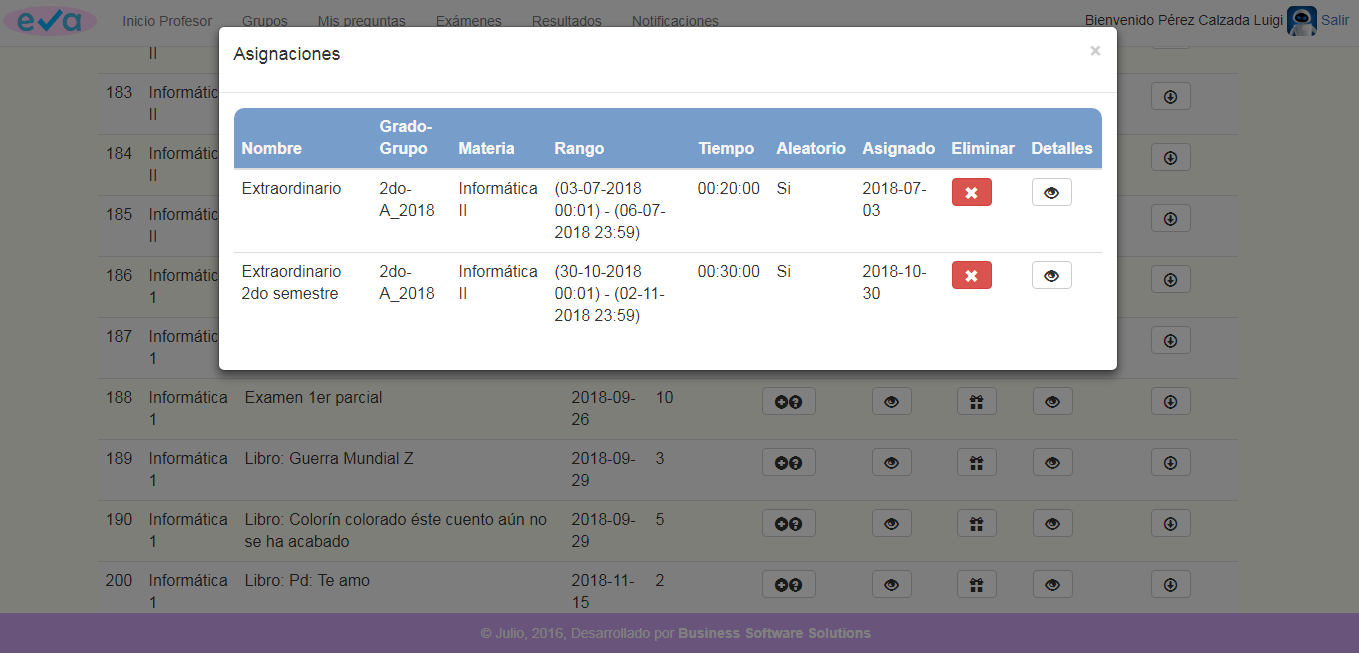Open the Mis preguntas menu
The image size is (1359, 653).
point(364,20)
